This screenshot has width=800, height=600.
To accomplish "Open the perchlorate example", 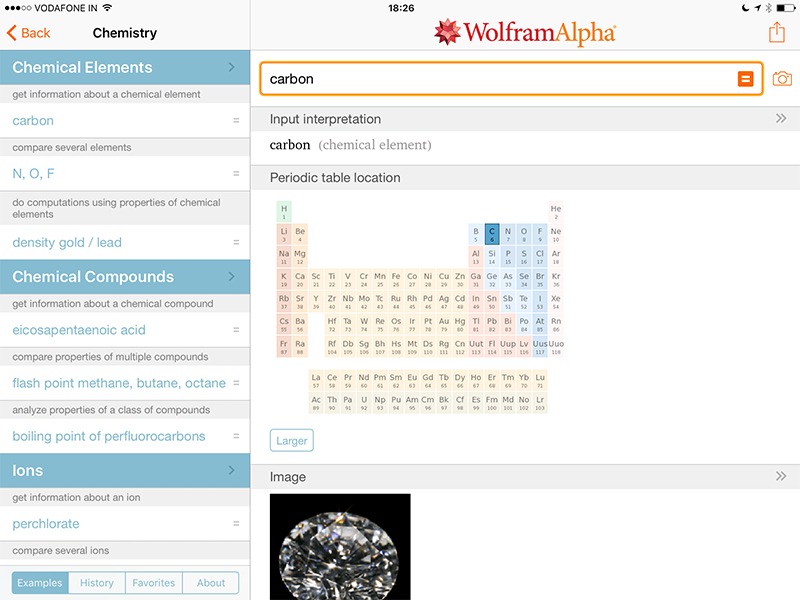I will [x=125, y=523].
